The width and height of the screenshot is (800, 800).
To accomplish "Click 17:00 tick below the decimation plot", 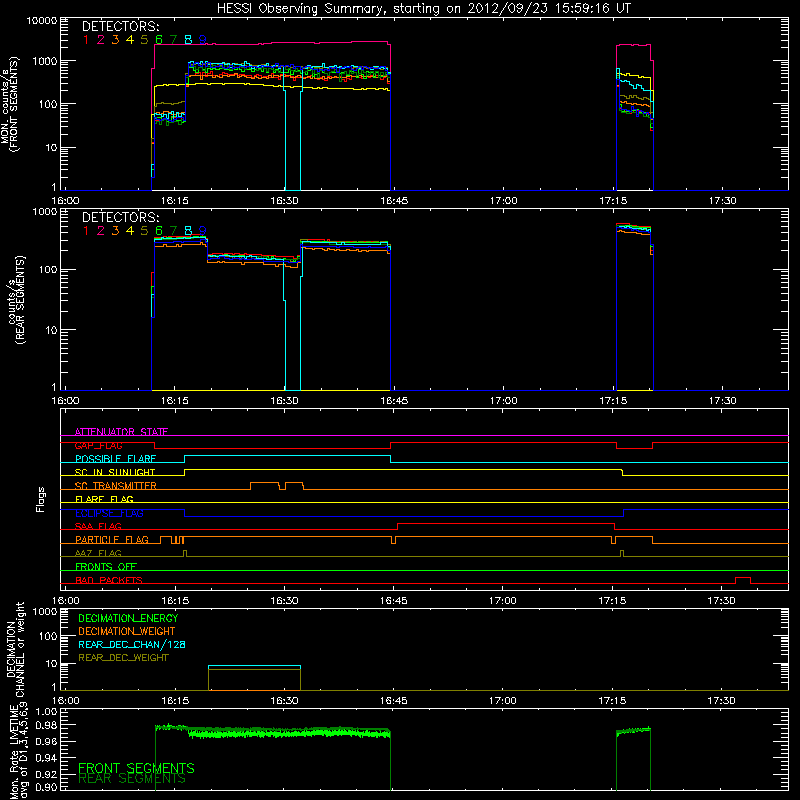I will [503, 701].
